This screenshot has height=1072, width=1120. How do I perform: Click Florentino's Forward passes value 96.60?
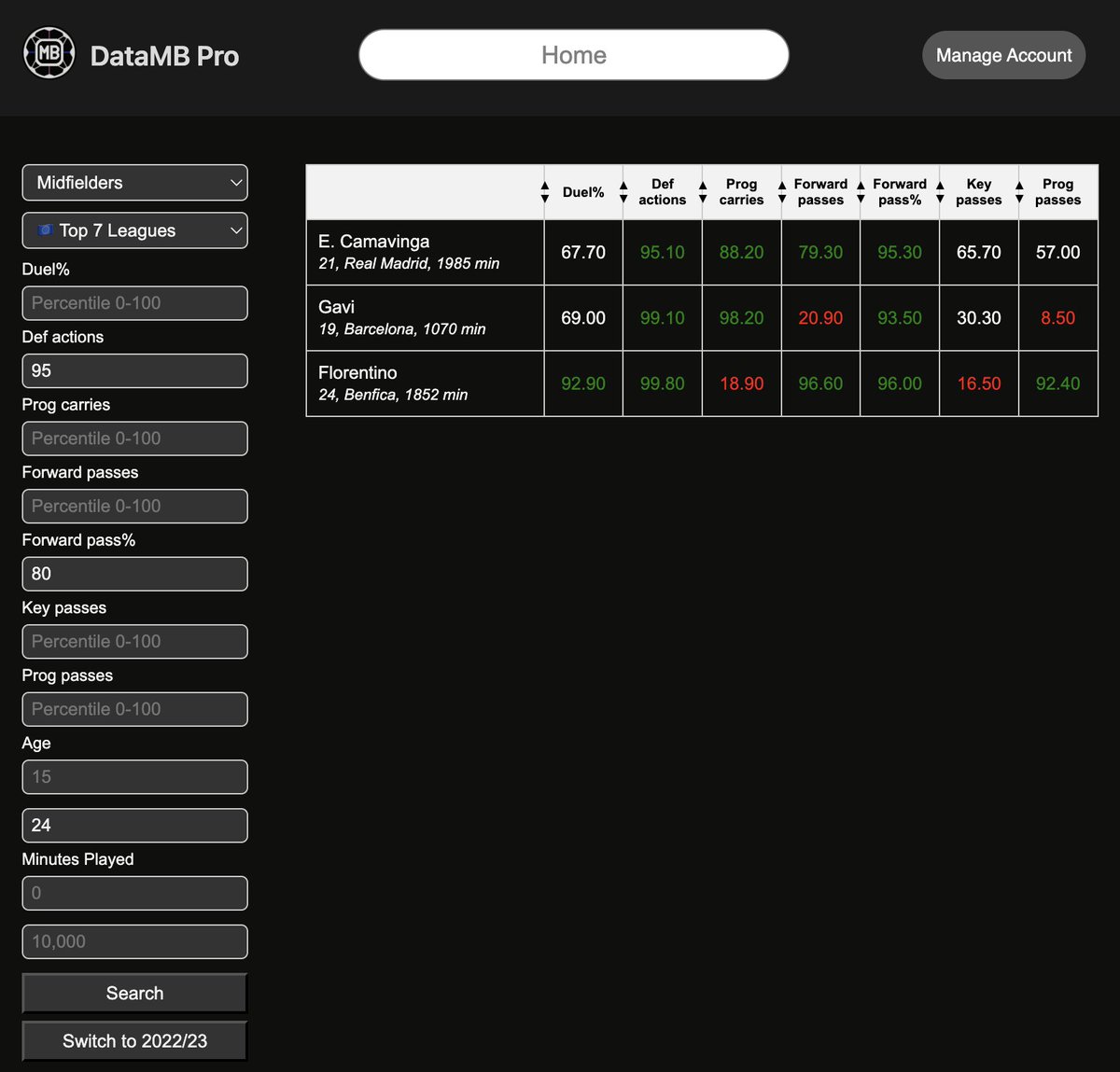(820, 383)
